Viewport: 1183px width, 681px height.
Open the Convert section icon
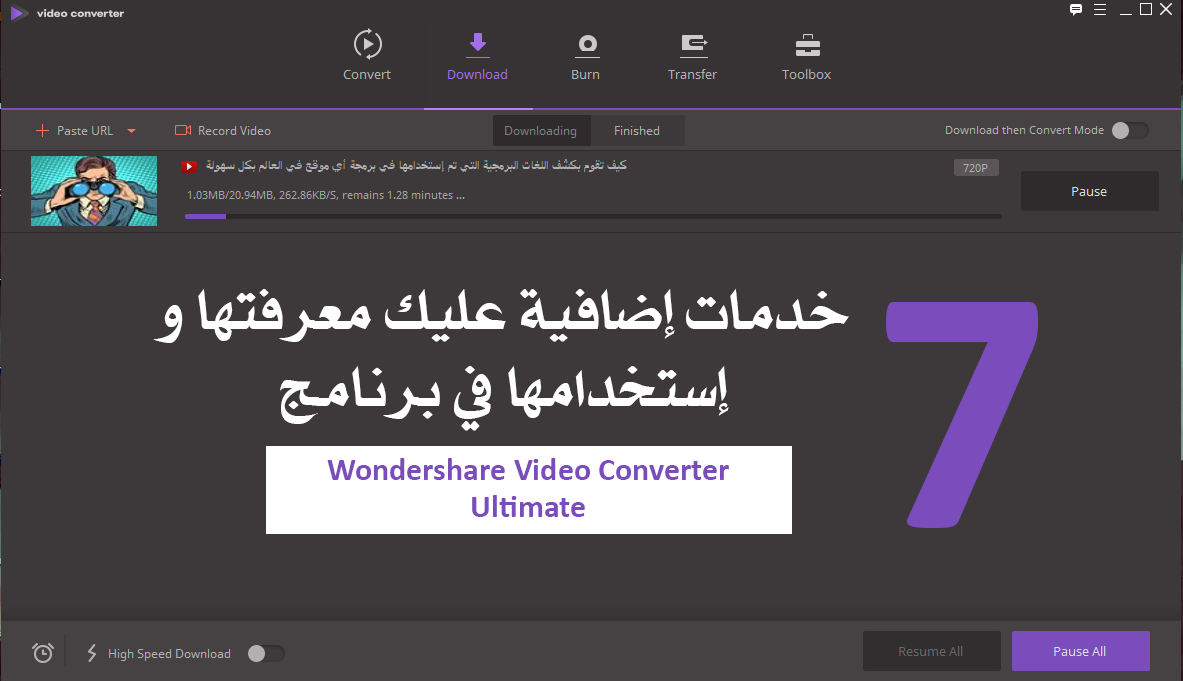click(x=367, y=44)
